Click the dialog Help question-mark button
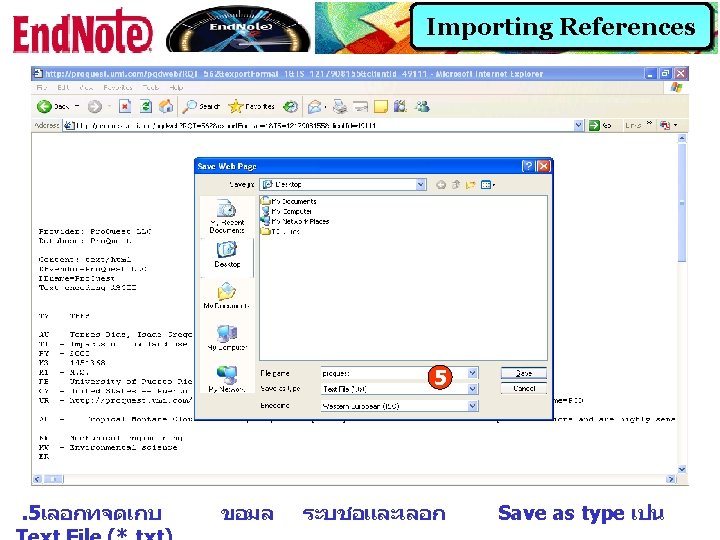Image resolution: width=720 pixels, height=540 pixels. pos(528,166)
